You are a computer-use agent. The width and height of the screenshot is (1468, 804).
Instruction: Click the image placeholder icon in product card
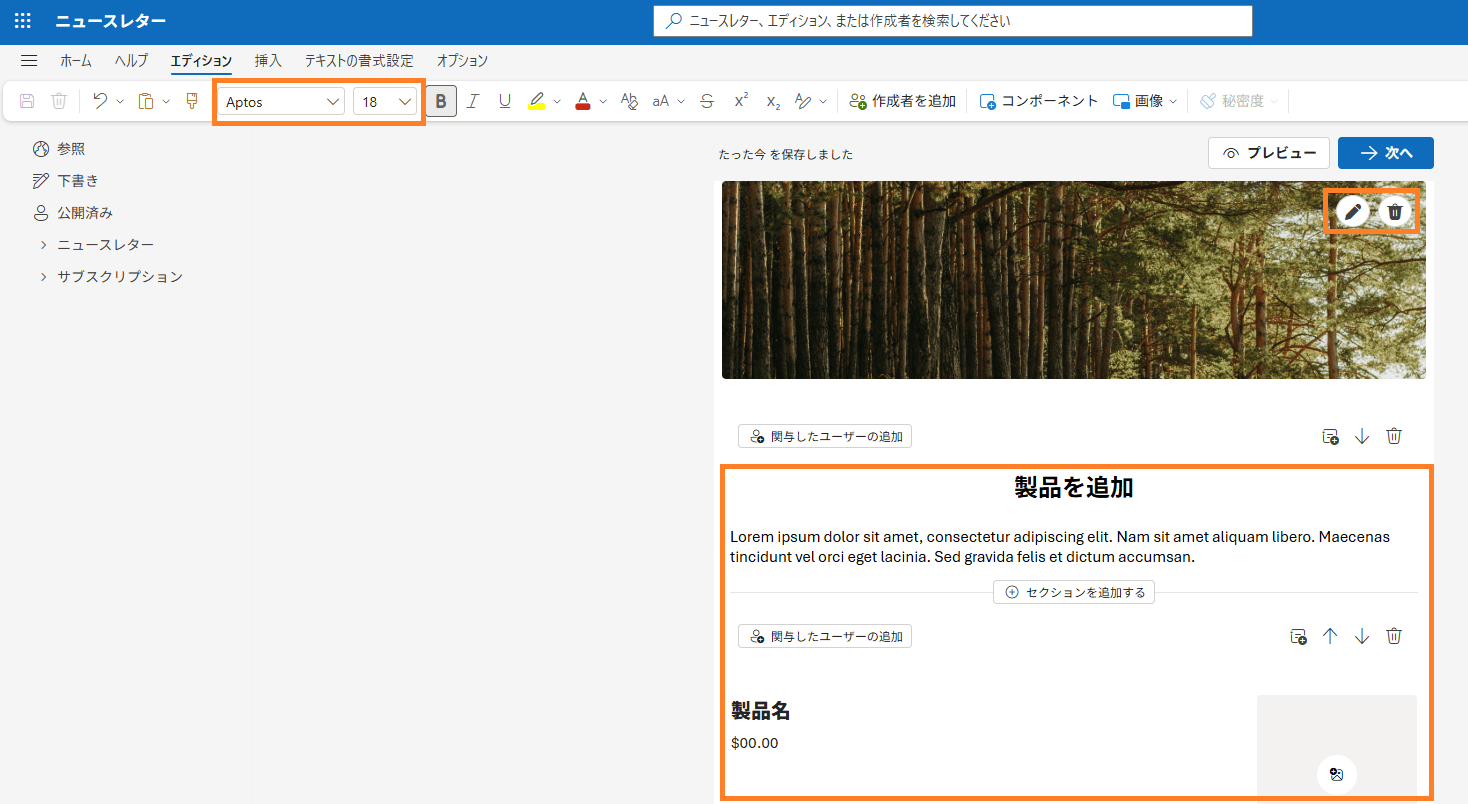[x=1336, y=774]
